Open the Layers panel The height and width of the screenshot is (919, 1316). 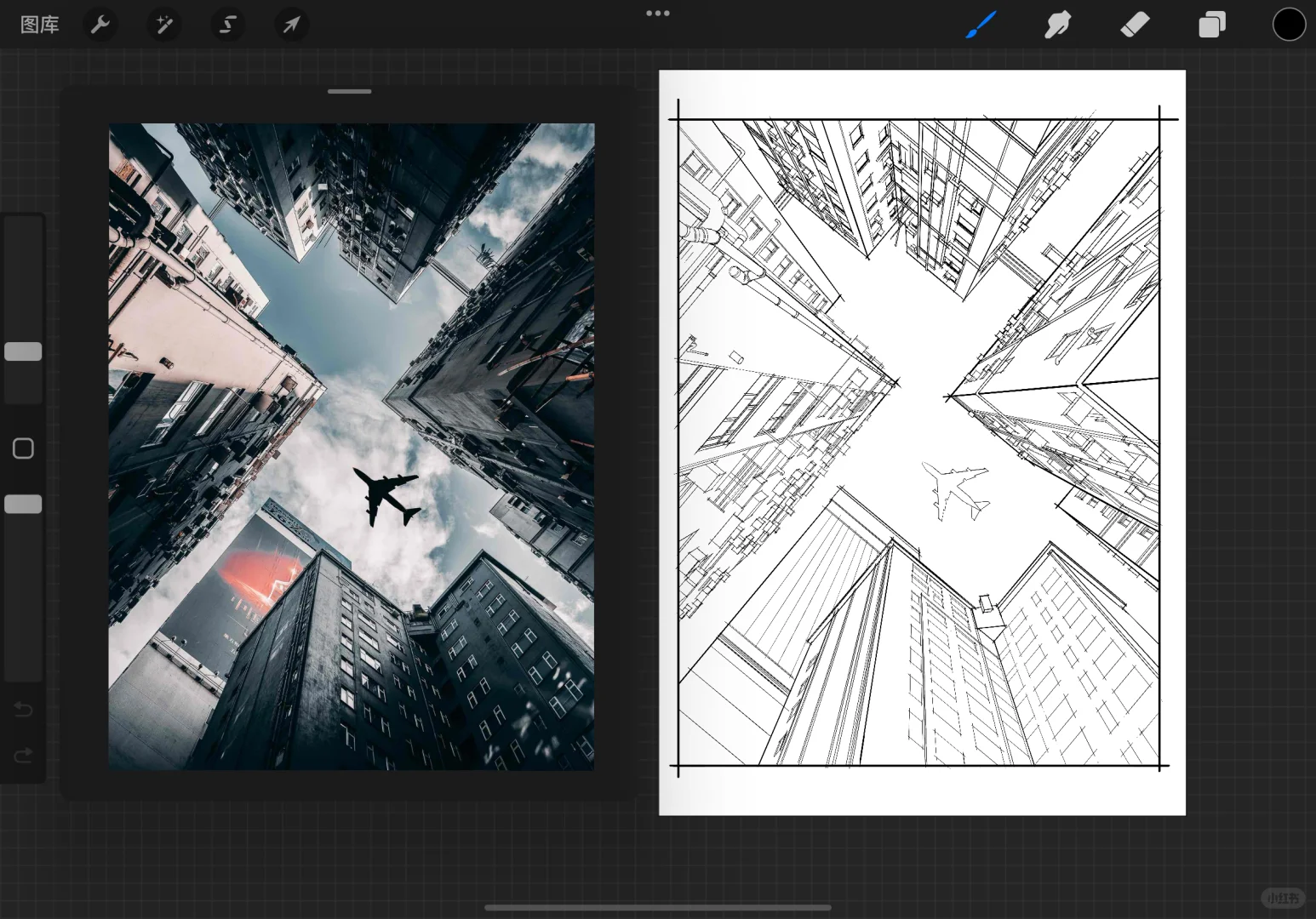click(x=1212, y=25)
